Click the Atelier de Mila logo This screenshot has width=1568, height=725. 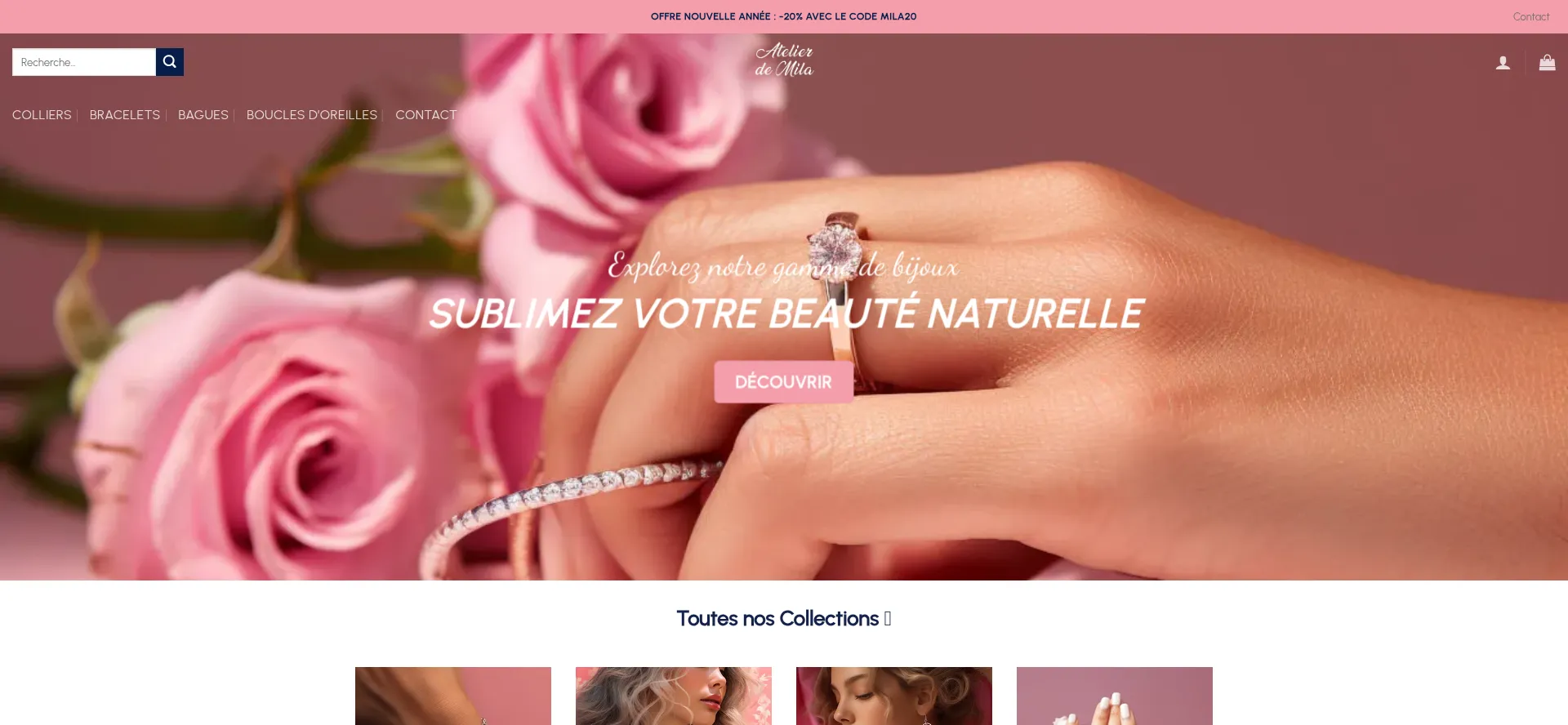click(784, 60)
